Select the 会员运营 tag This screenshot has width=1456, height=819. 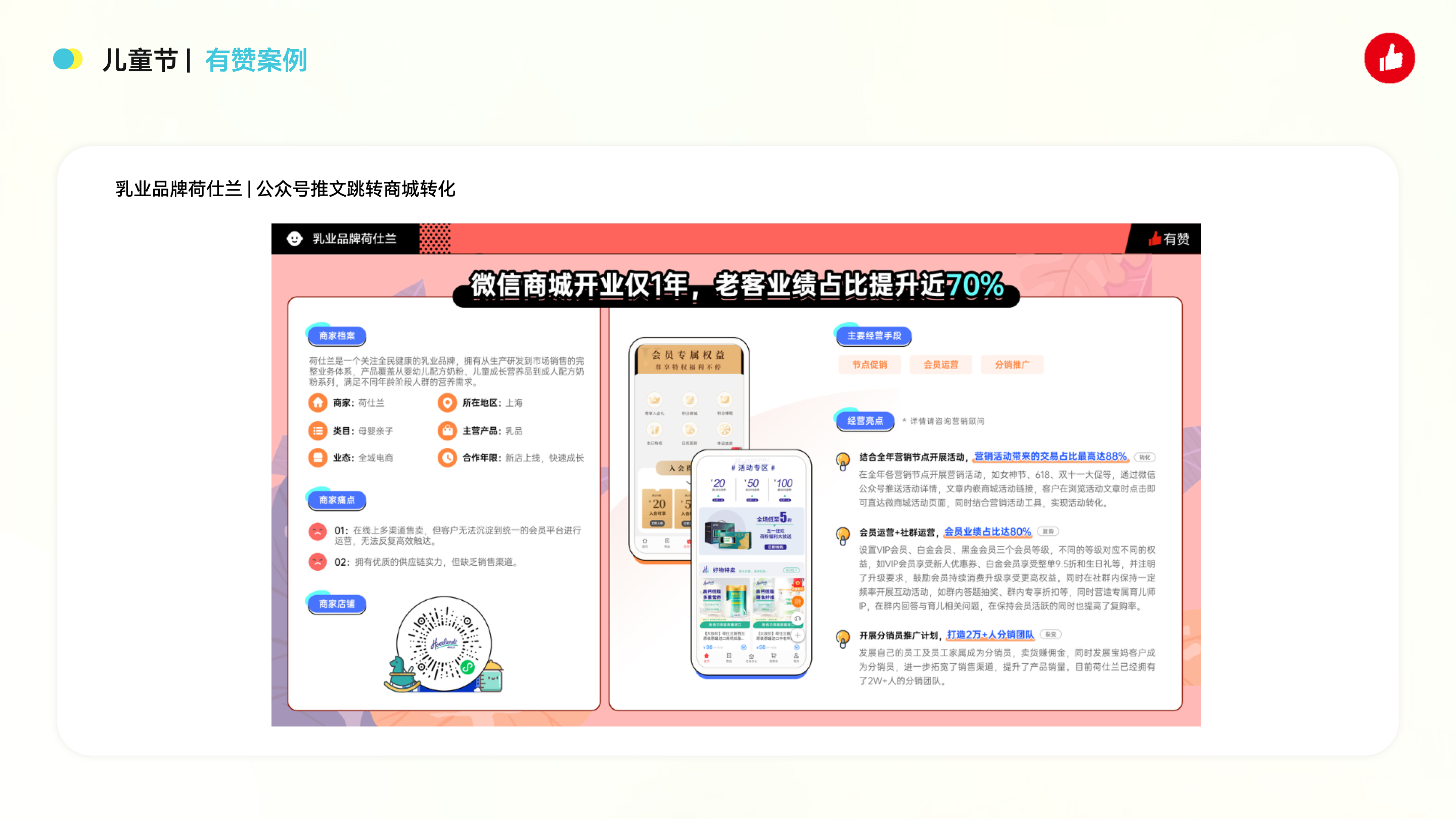pos(940,365)
